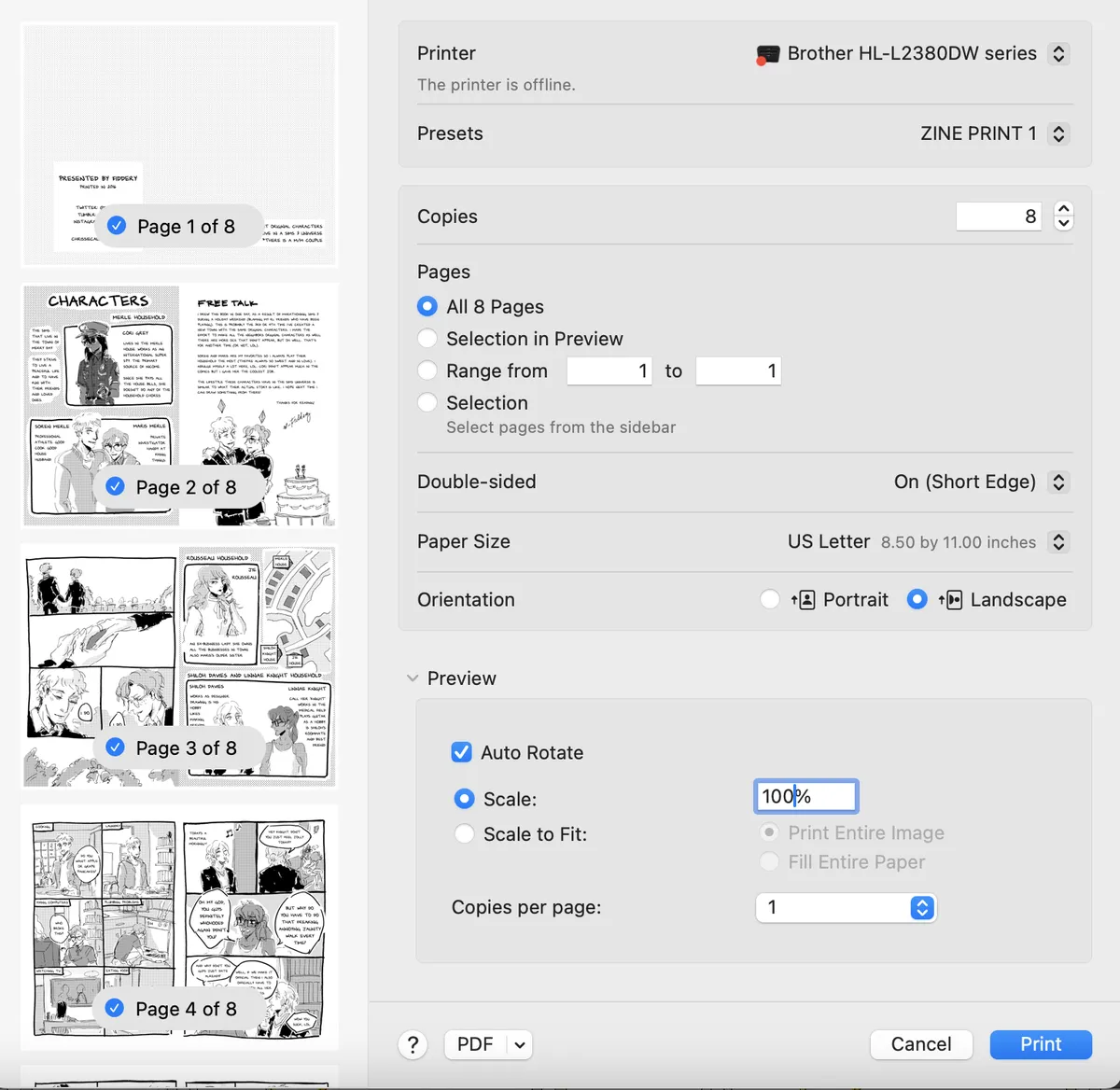Click the Brother printer icon
Screen dimensions: 1120x1090
767,55
